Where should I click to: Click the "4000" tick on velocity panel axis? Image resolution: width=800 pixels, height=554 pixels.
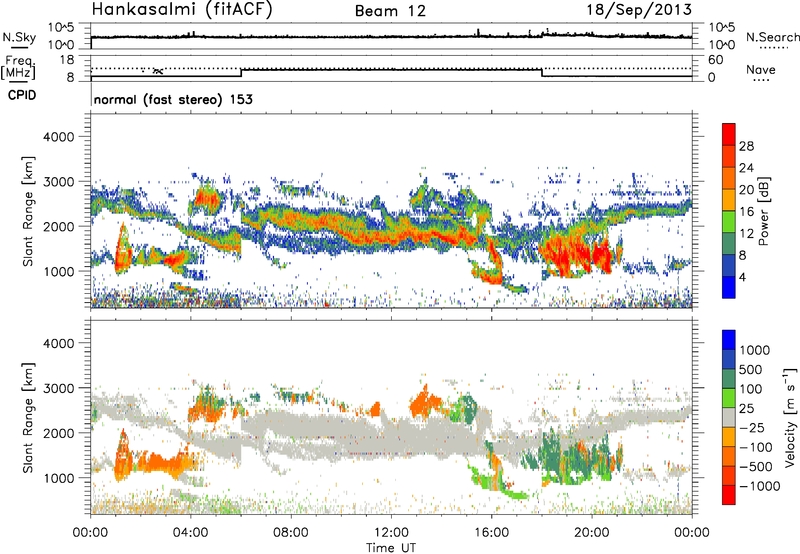pyautogui.click(x=58, y=343)
